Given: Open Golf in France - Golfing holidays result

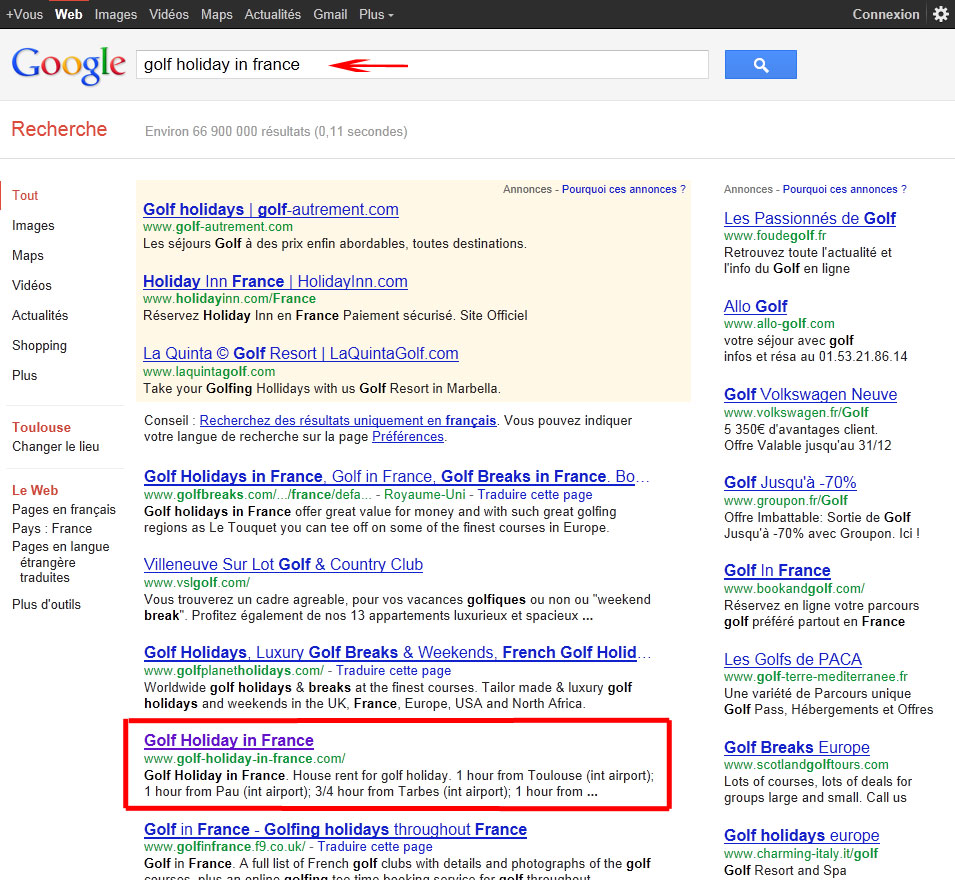Looking at the screenshot, I should click(335, 829).
